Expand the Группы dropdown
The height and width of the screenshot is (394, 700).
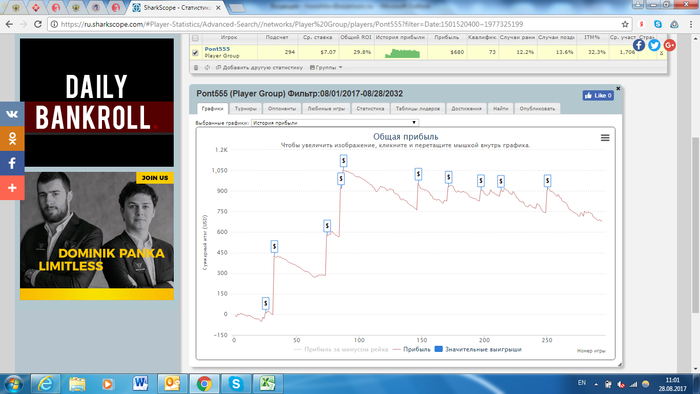point(326,67)
